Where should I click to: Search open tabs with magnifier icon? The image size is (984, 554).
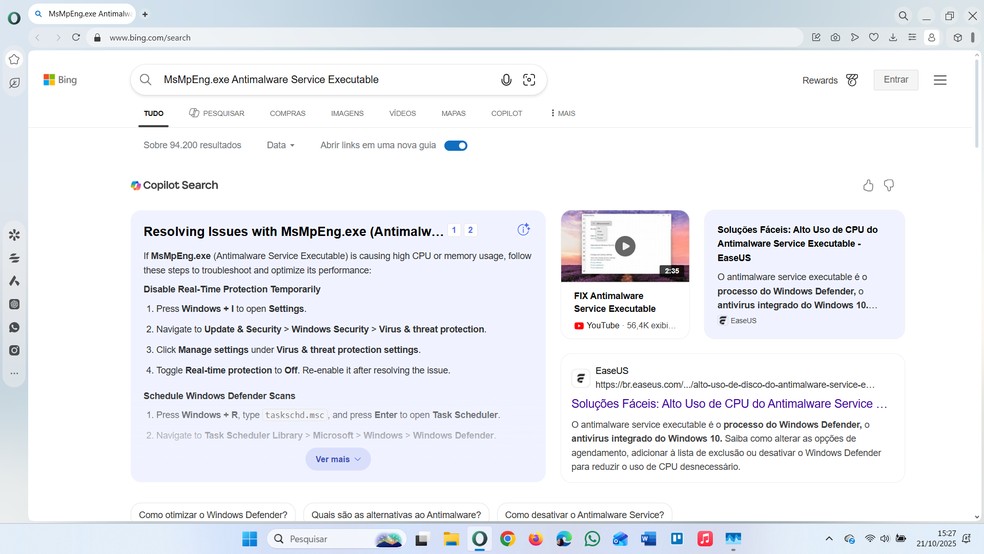point(903,16)
